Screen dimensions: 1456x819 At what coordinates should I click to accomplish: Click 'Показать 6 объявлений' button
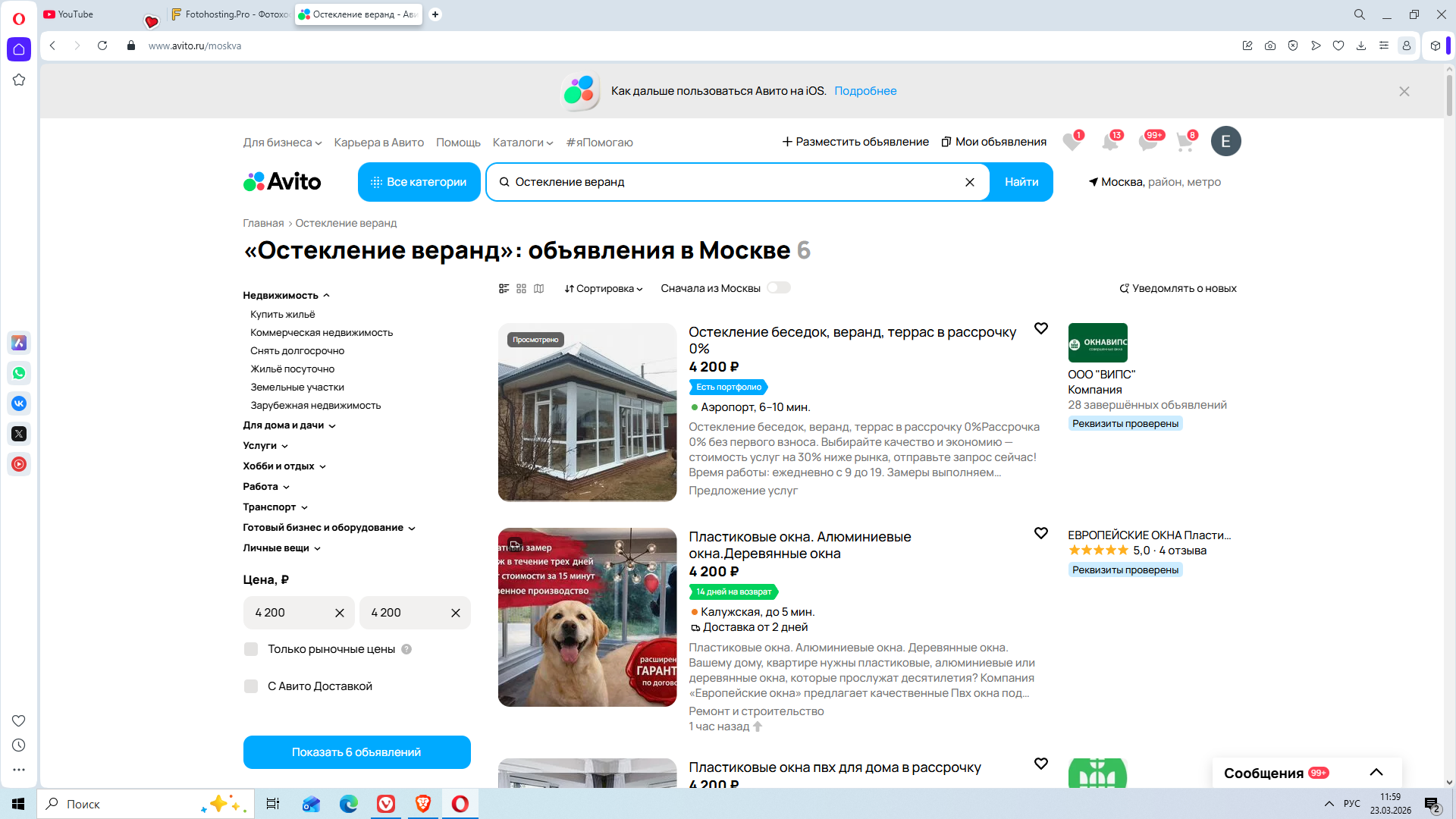pyautogui.click(x=356, y=752)
